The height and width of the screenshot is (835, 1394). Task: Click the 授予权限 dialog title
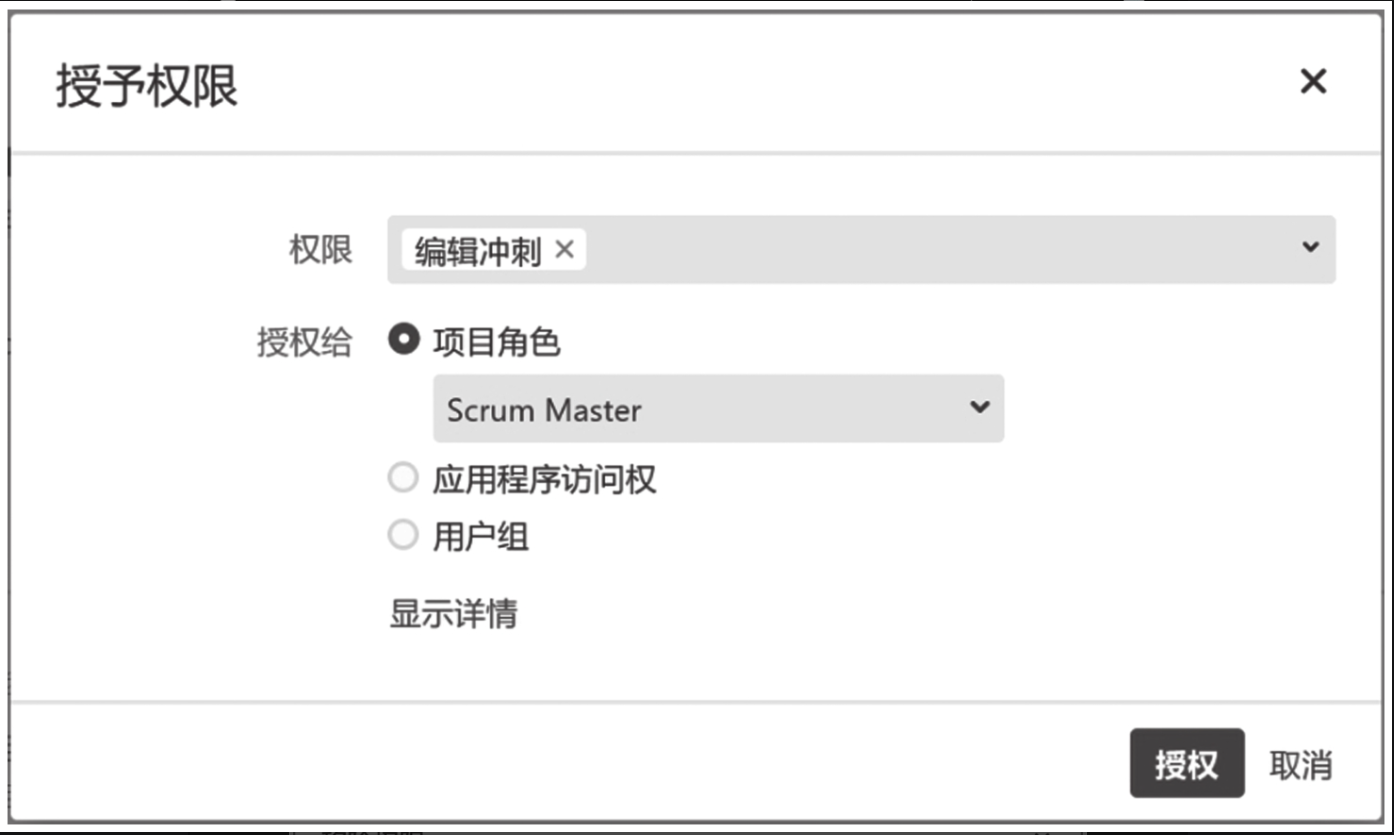[x=147, y=86]
